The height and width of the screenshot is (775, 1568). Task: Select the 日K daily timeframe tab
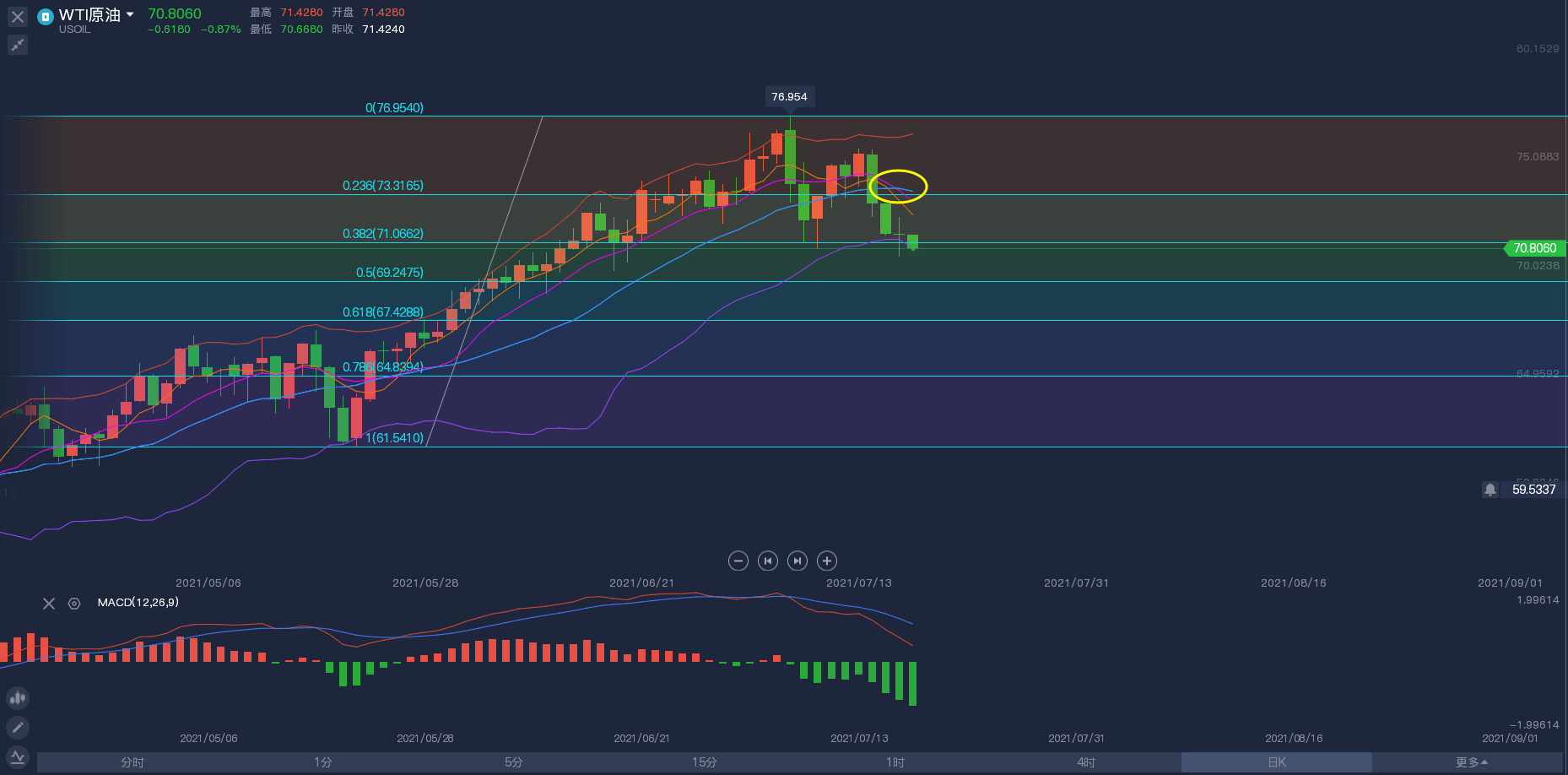(x=1277, y=762)
